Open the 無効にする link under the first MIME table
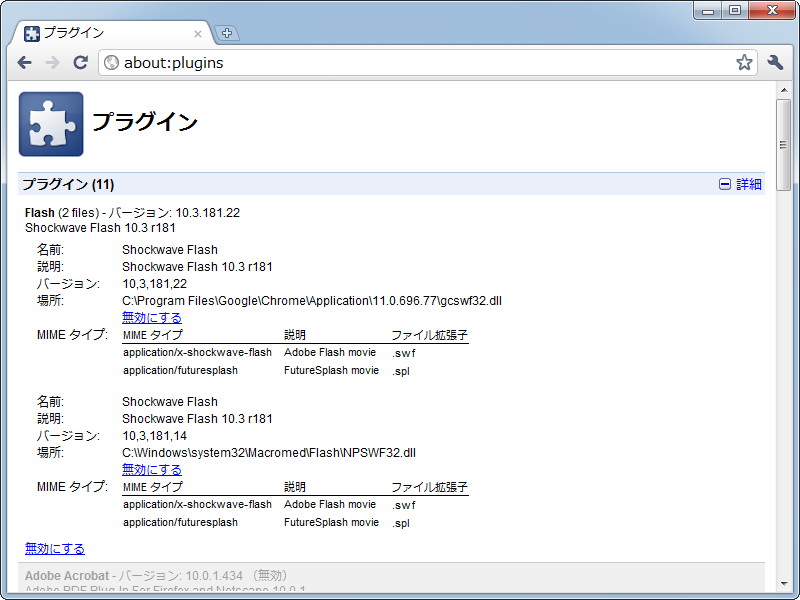 pos(151,469)
